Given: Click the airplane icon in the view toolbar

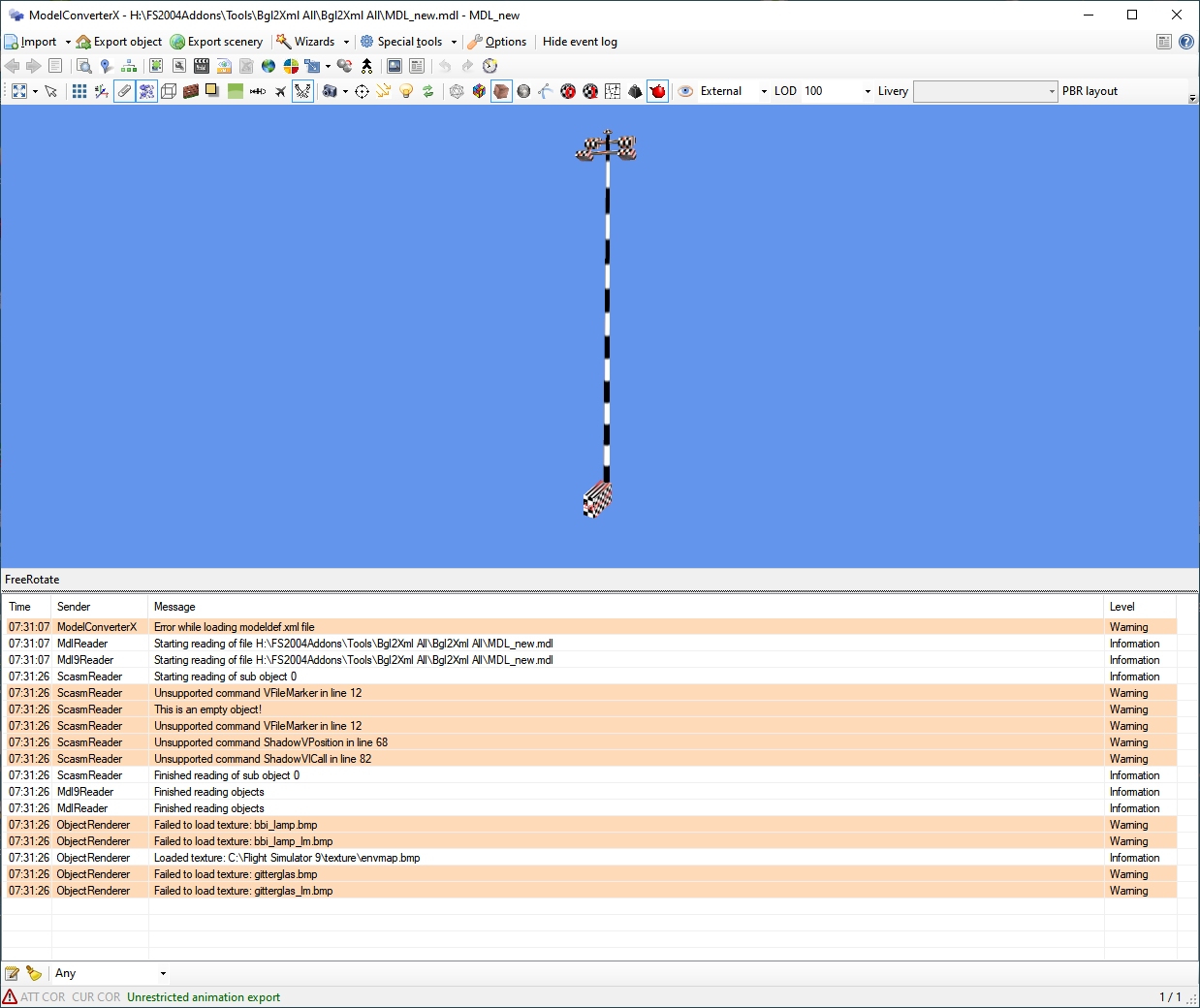Looking at the screenshot, I should [280, 91].
